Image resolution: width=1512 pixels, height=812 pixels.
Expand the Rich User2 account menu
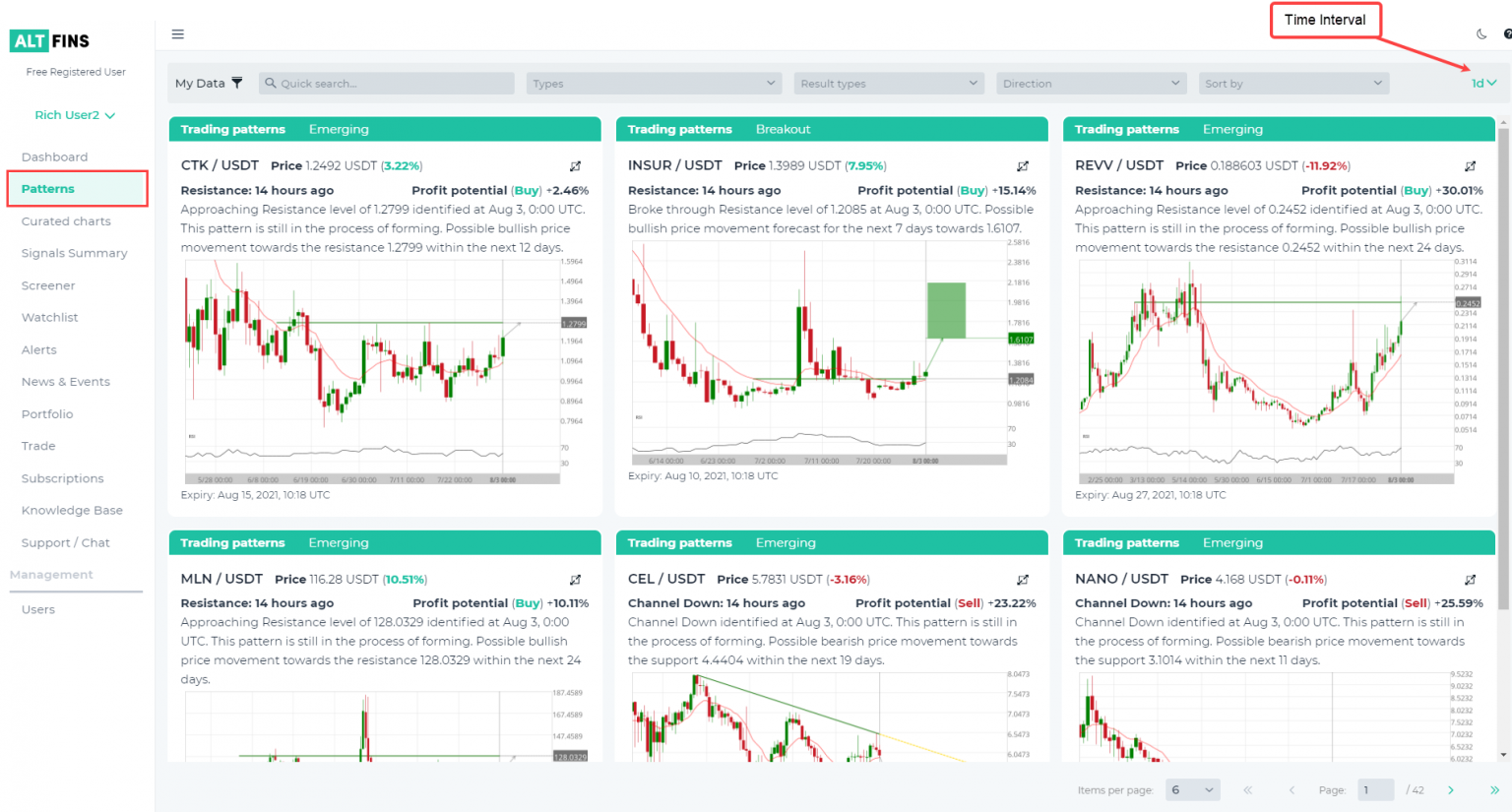(74, 115)
